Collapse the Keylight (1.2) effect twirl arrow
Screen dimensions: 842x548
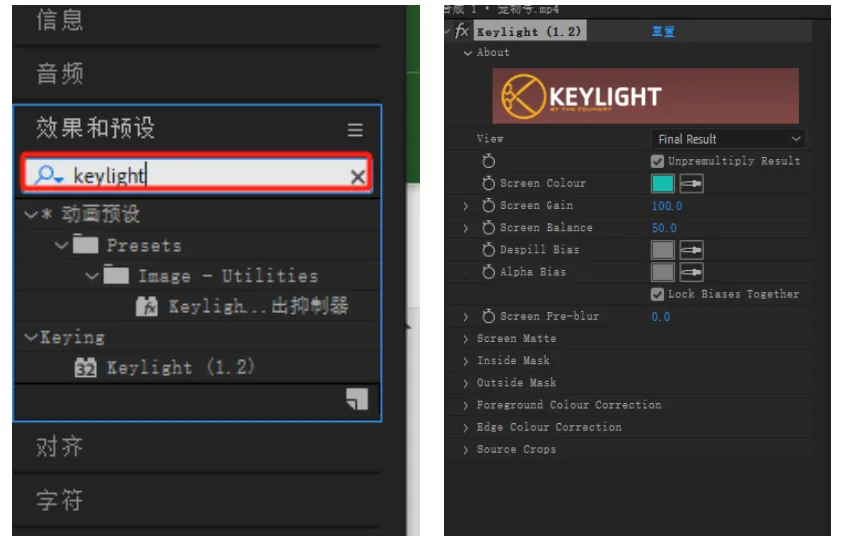pos(448,31)
